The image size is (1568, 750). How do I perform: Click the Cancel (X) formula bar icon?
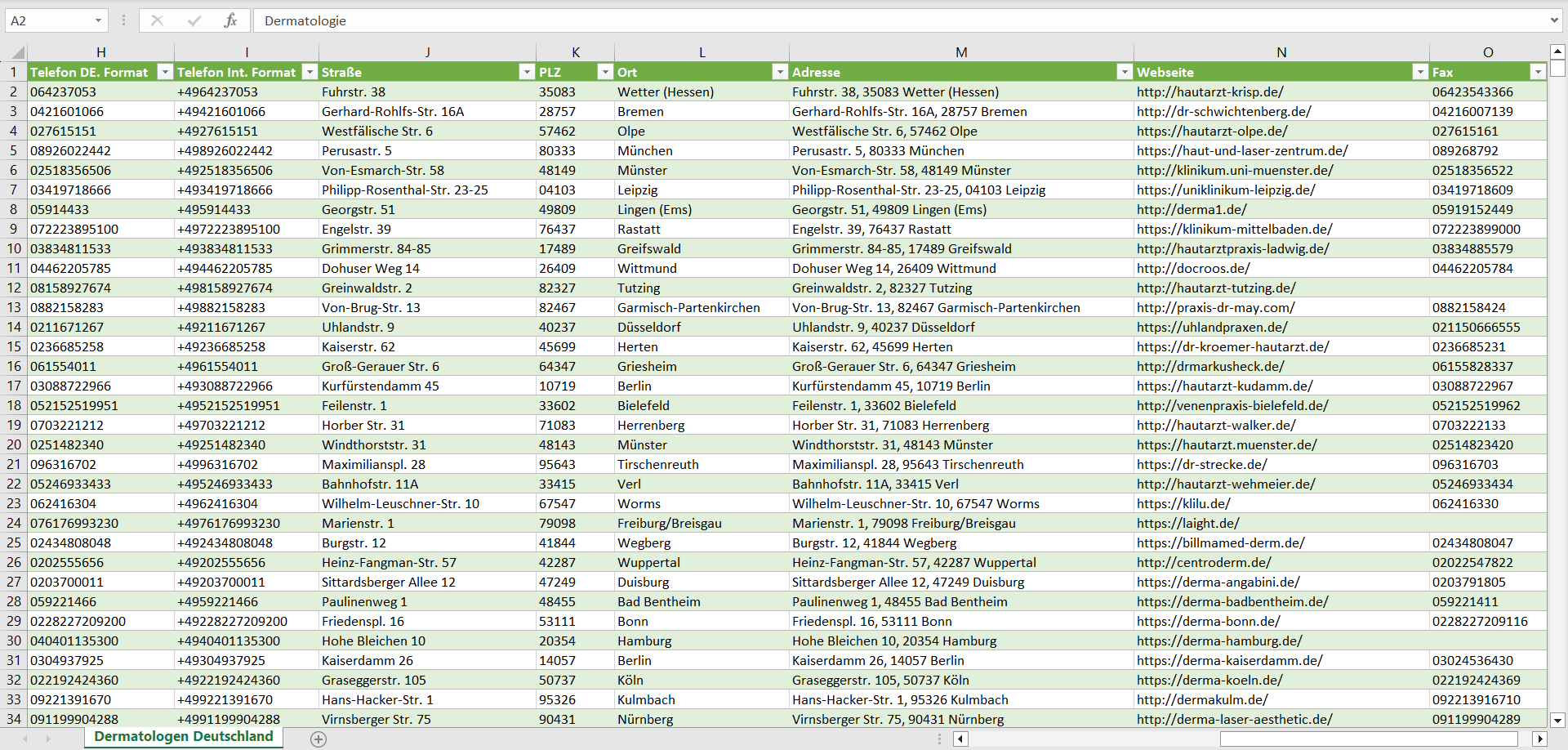click(158, 20)
